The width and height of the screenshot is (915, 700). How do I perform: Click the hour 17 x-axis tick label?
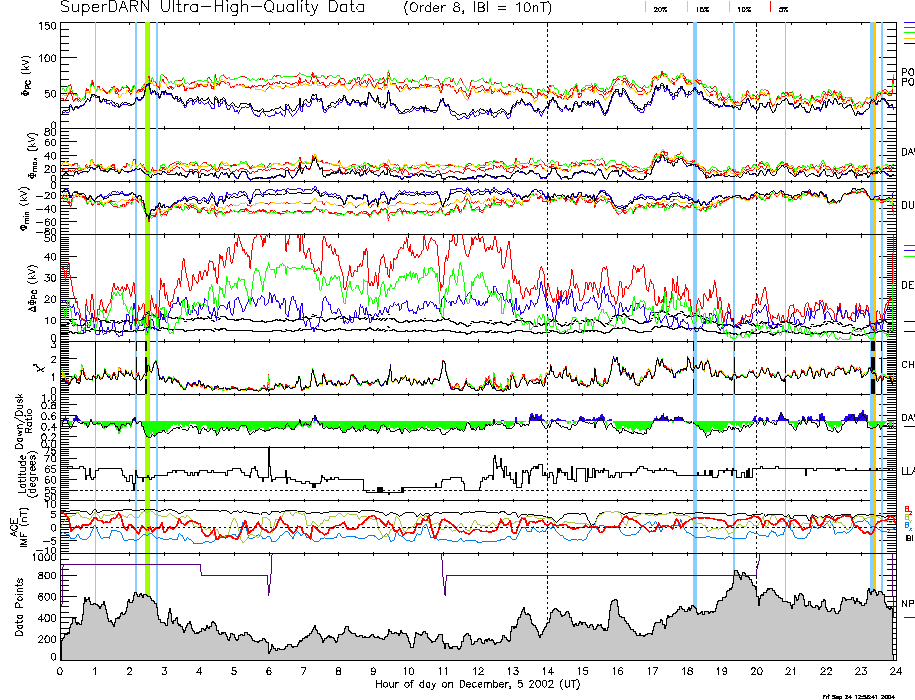(x=652, y=671)
